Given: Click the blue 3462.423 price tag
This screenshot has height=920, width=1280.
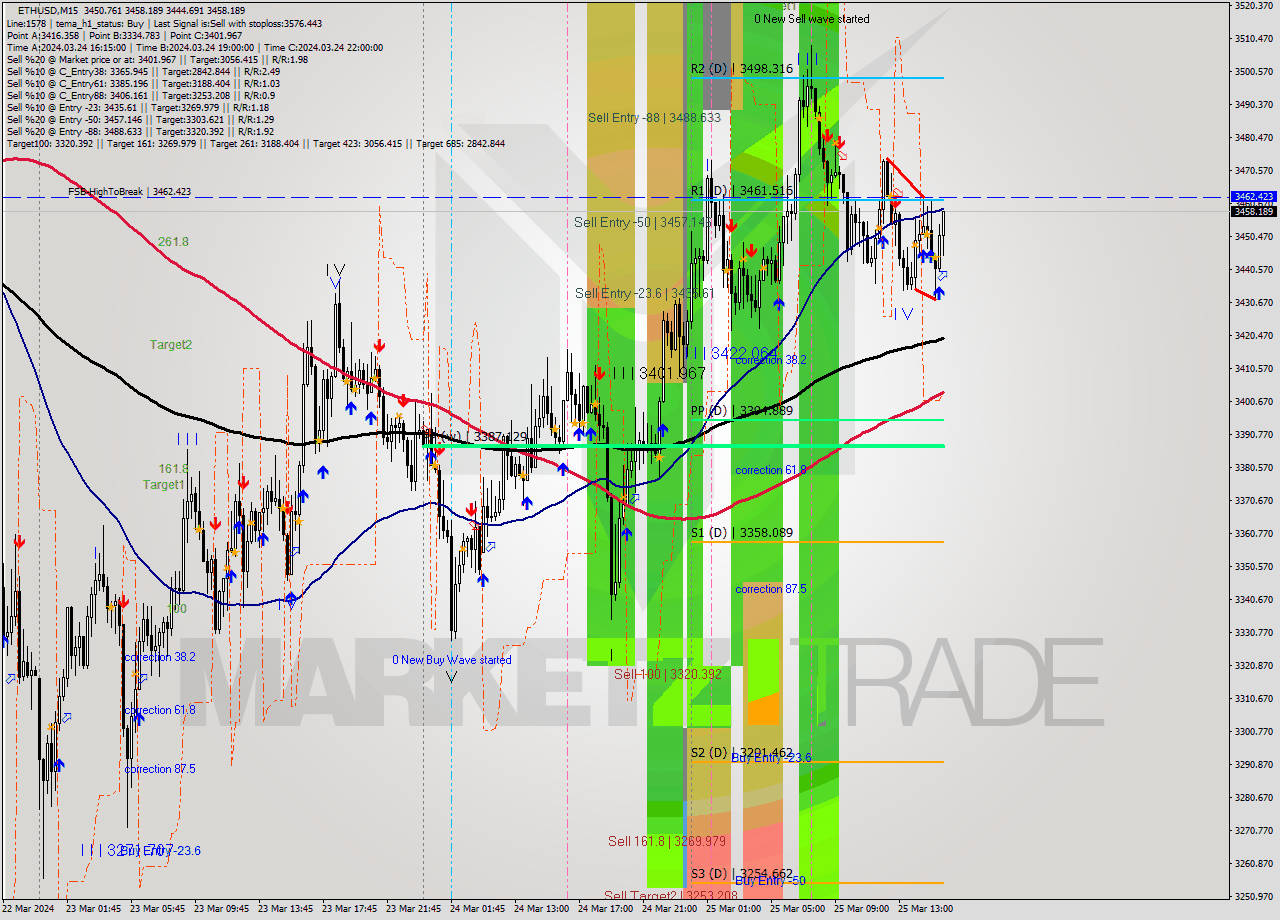Looking at the screenshot, I should point(1253,197).
